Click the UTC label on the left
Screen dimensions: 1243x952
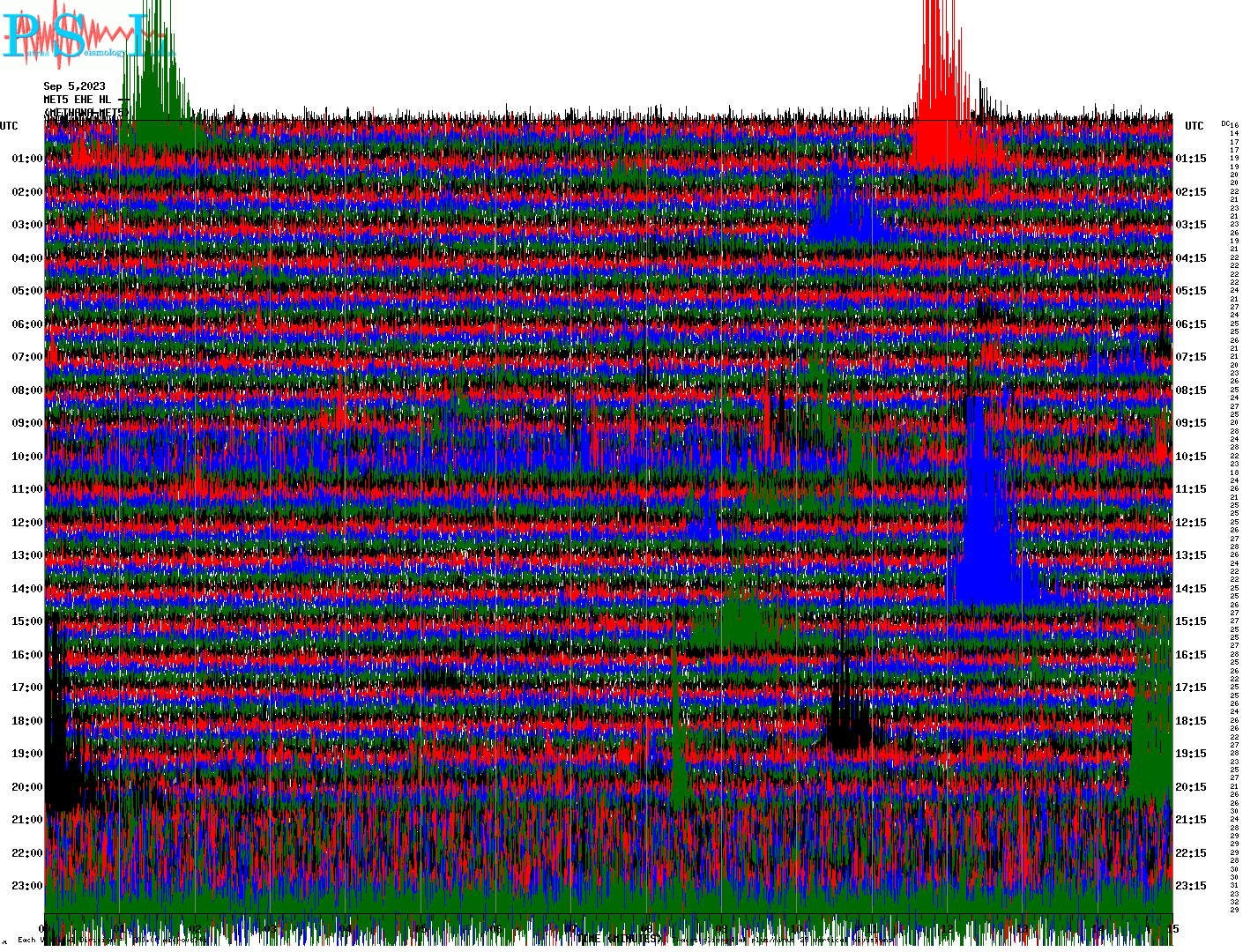point(9,126)
